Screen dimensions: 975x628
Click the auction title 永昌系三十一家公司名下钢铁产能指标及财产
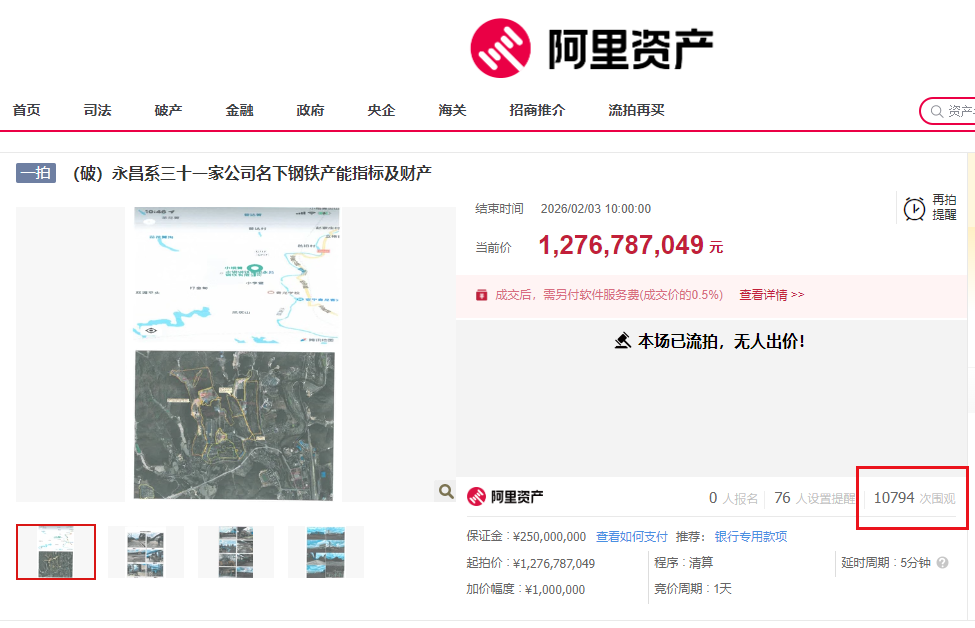point(251,173)
